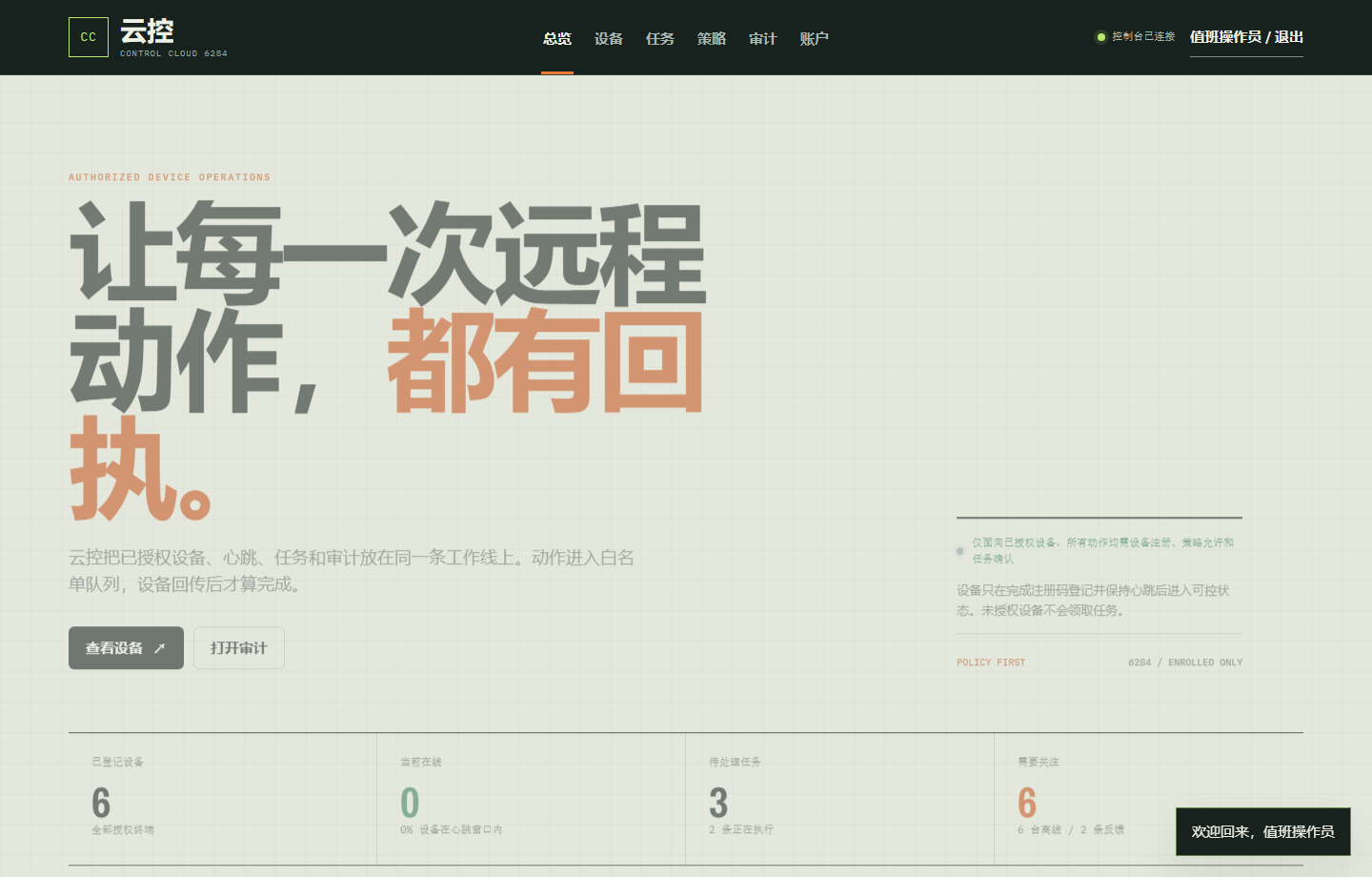This screenshot has height=877, width=1372.
Task: Click the 已登记设备 stat label
Action: 118,762
